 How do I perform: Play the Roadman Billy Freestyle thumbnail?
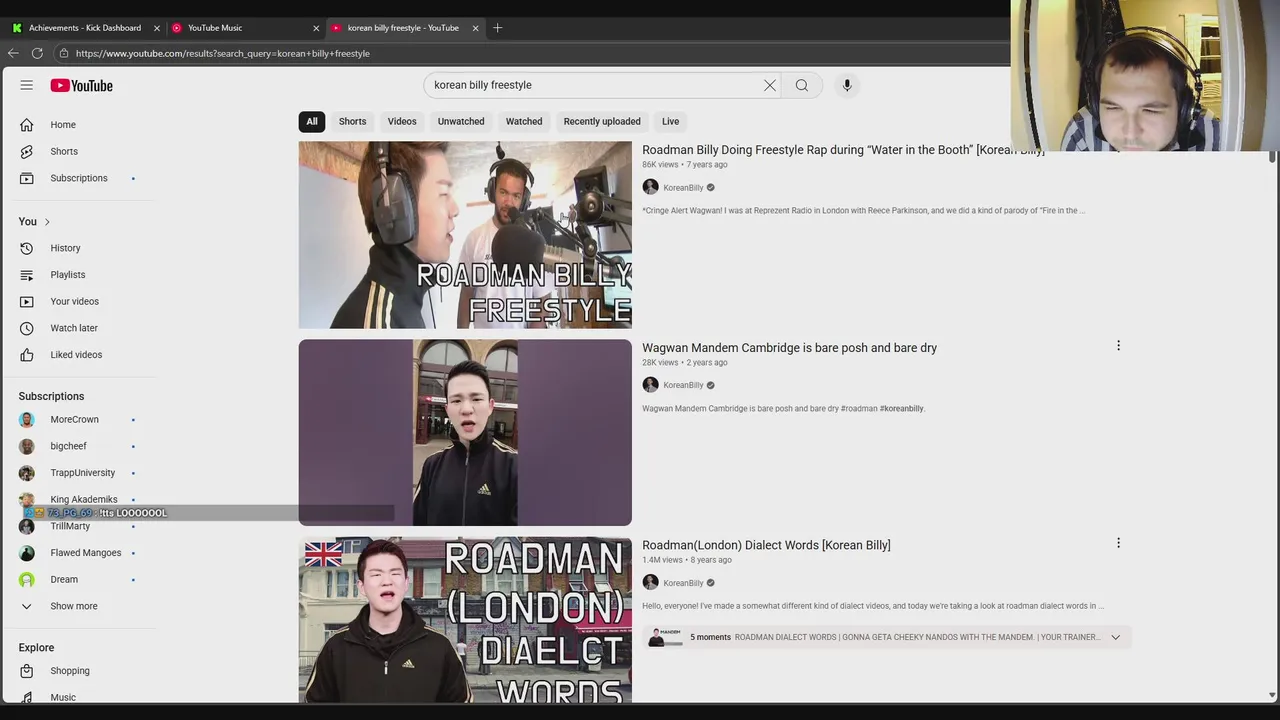pyautogui.click(x=465, y=235)
